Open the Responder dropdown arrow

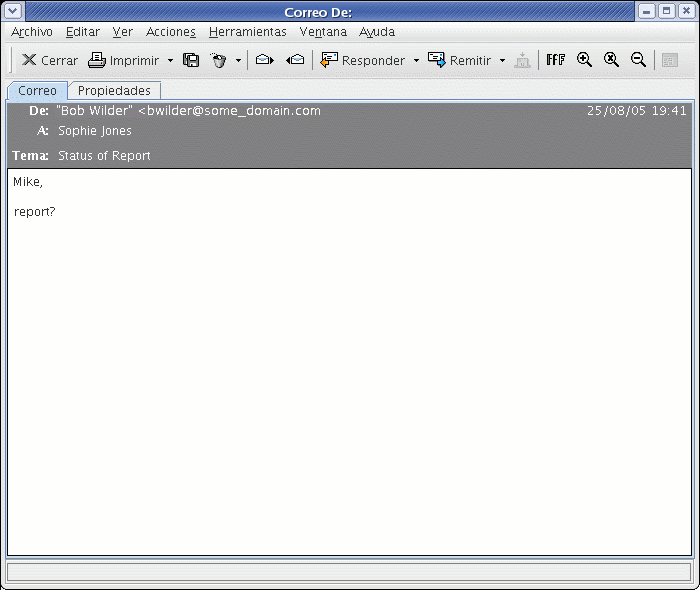coord(416,60)
